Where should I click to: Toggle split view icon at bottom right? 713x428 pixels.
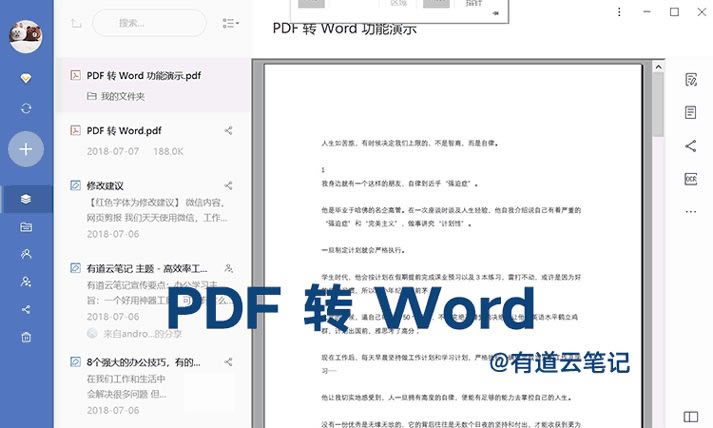click(x=690, y=417)
